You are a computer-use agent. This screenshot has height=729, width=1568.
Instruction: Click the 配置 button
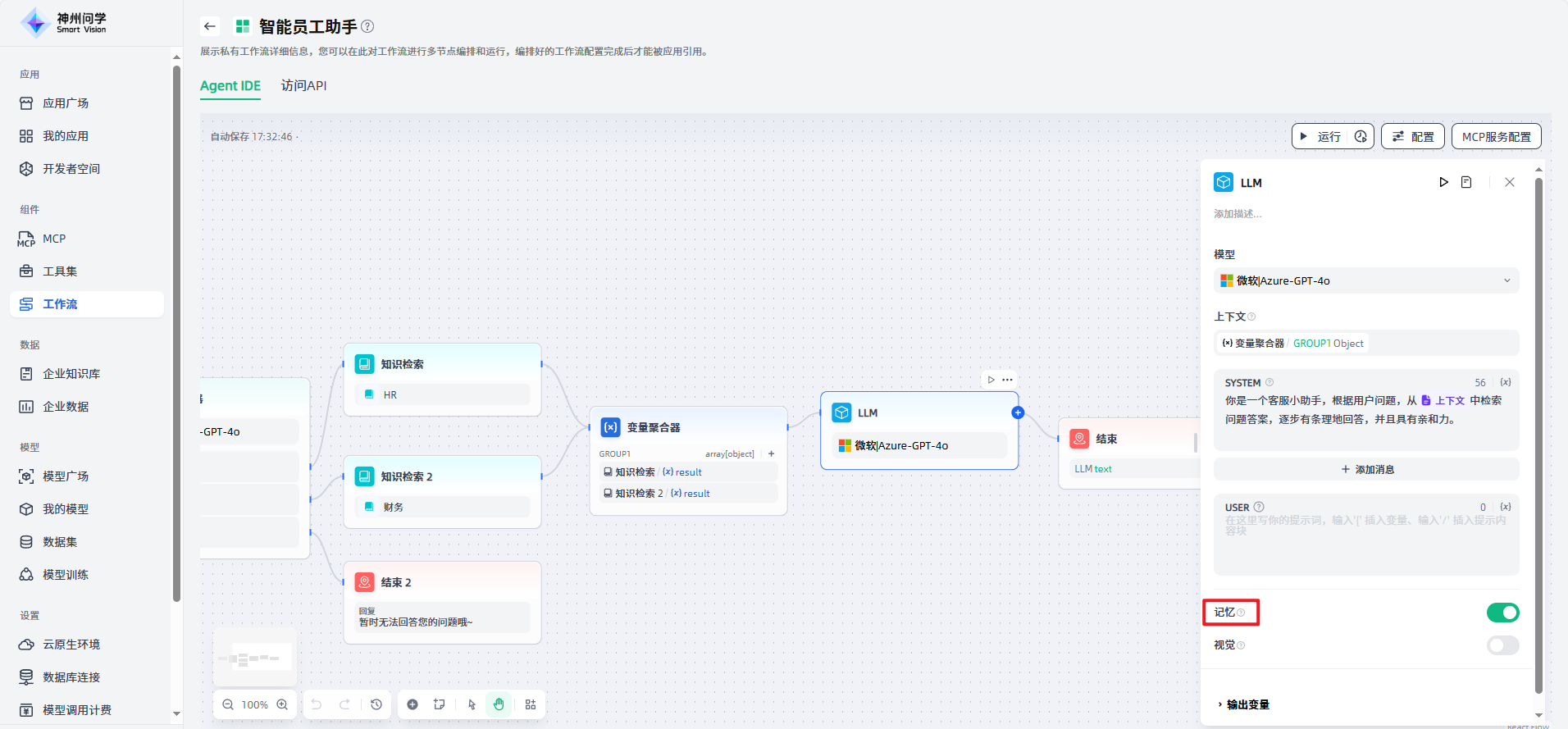(x=1412, y=136)
